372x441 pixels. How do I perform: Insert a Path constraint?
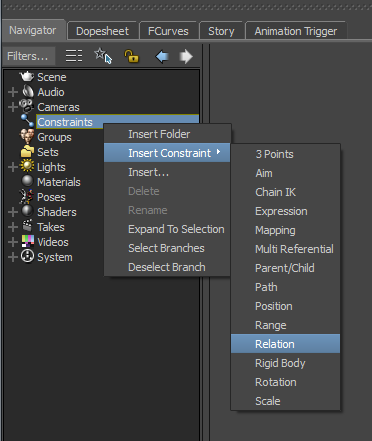click(x=286, y=287)
